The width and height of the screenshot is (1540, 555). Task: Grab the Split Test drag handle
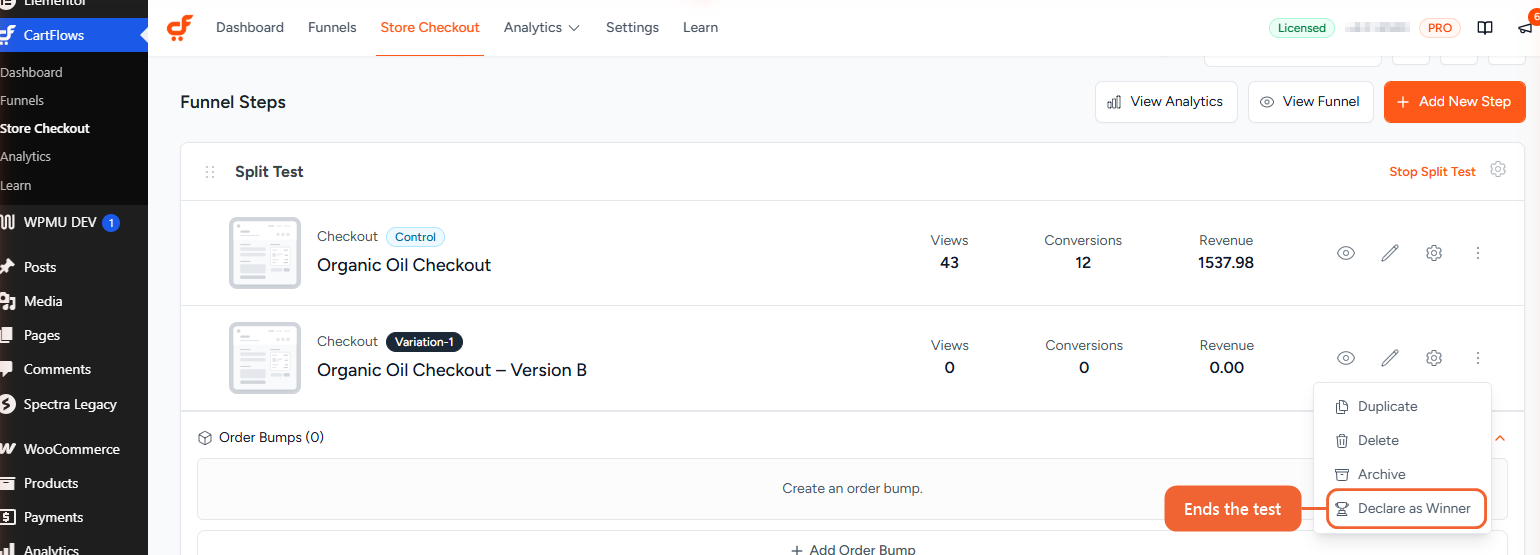click(x=210, y=172)
